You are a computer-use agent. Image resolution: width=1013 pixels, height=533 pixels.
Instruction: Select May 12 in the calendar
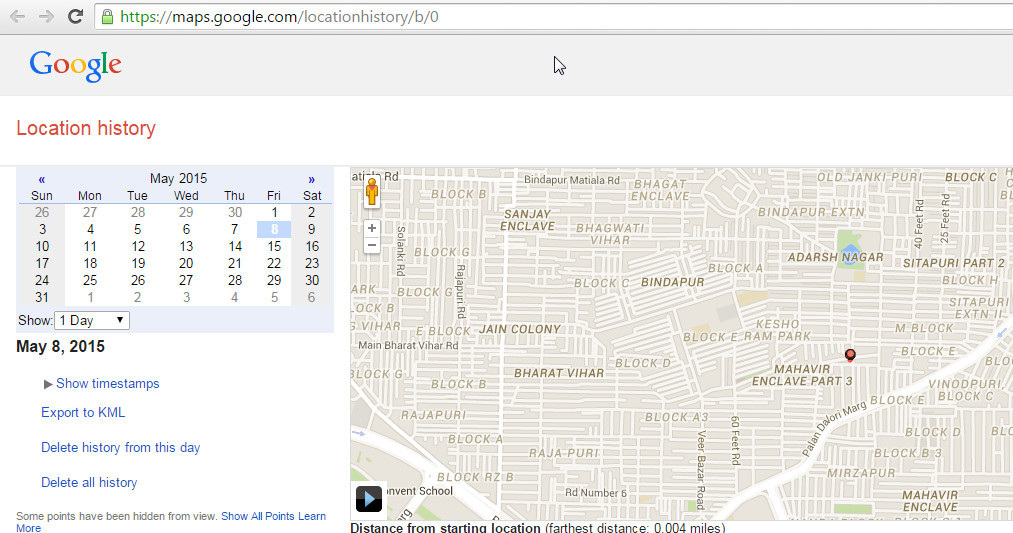pos(138,246)
